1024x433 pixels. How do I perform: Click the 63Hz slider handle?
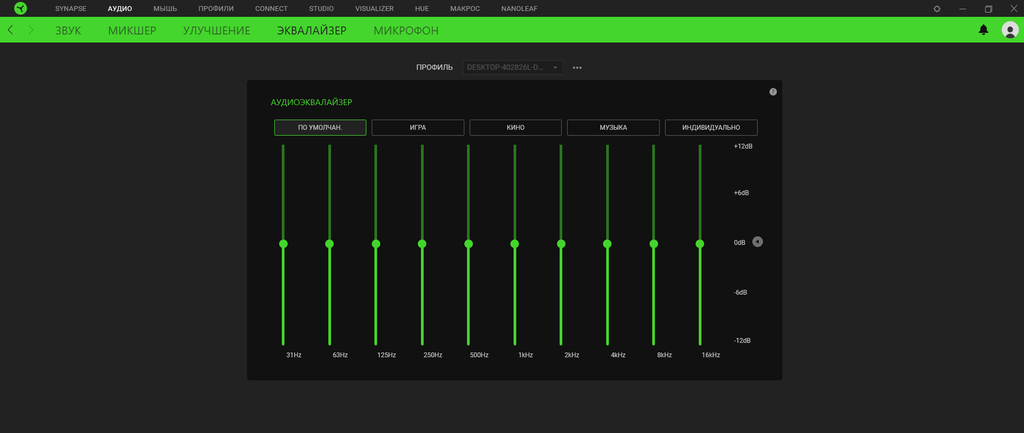pyautogui.click(x=329, y=244)
